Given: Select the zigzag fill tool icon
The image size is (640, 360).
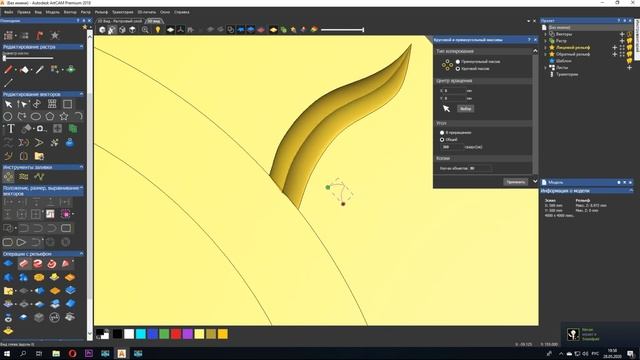Looking at the screenshot, I should pyautogui.click(x=39, y=177).
